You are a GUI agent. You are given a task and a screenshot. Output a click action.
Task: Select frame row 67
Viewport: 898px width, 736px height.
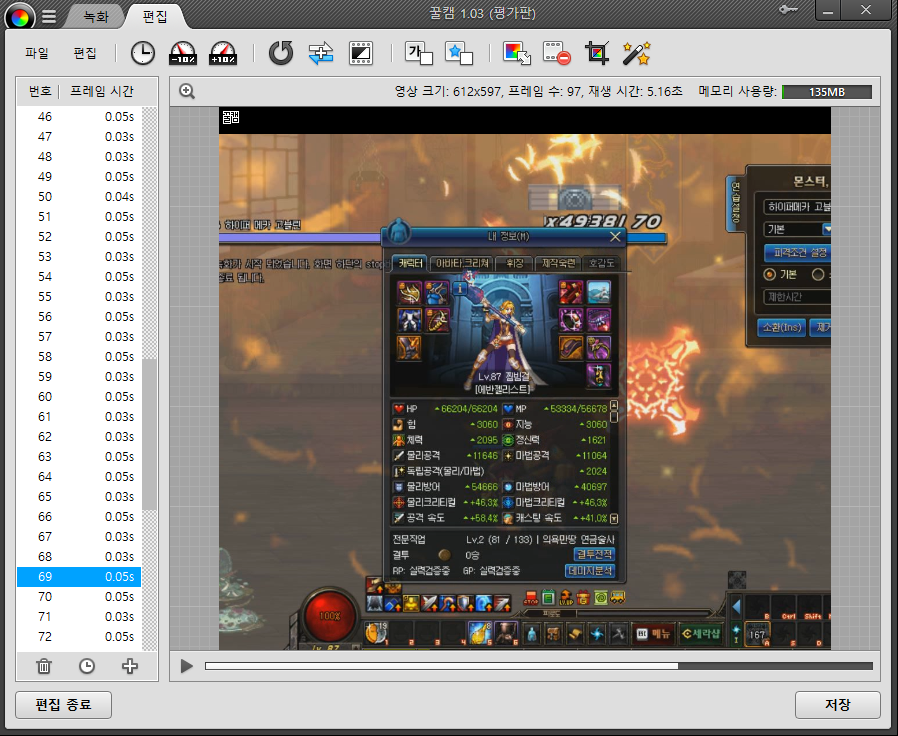79,537
